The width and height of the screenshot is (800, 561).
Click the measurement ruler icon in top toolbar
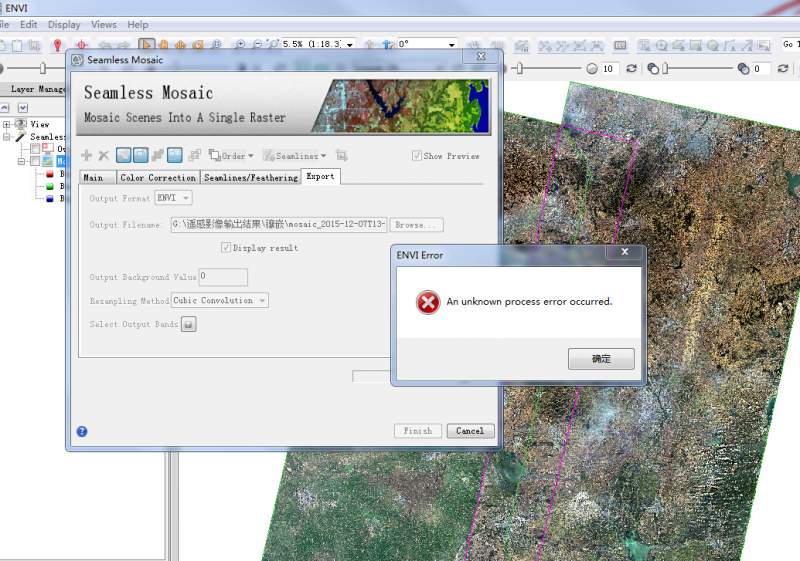(620, 45)
